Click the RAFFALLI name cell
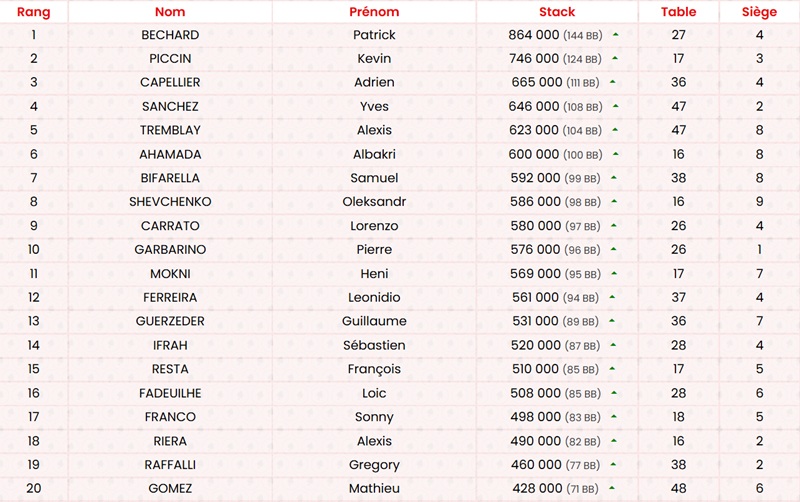Image resolution: width=800 pixels, height=502 pixels. [170, 465]
